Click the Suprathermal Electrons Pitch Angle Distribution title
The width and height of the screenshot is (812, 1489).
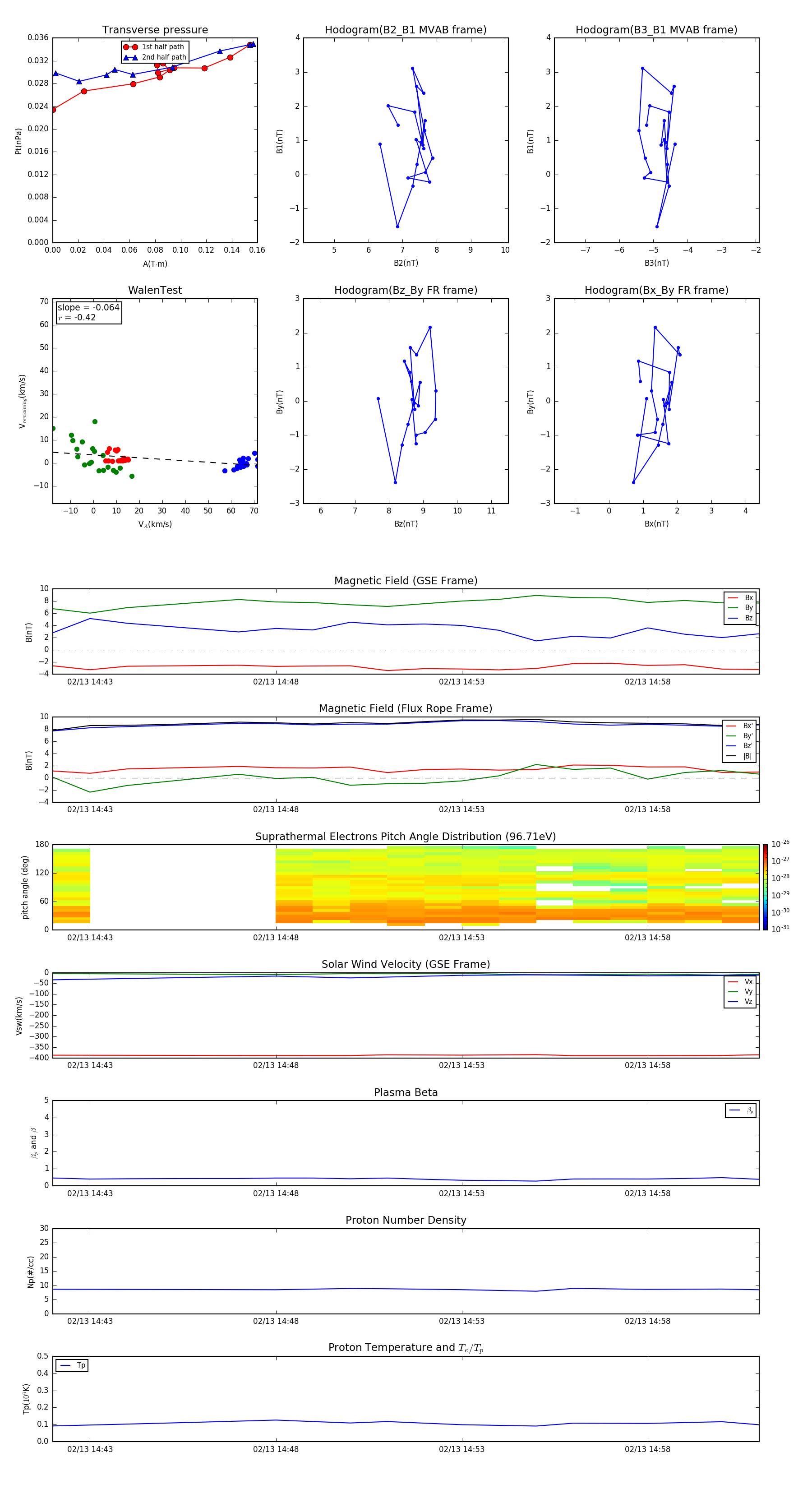click(x=406, y=837)
